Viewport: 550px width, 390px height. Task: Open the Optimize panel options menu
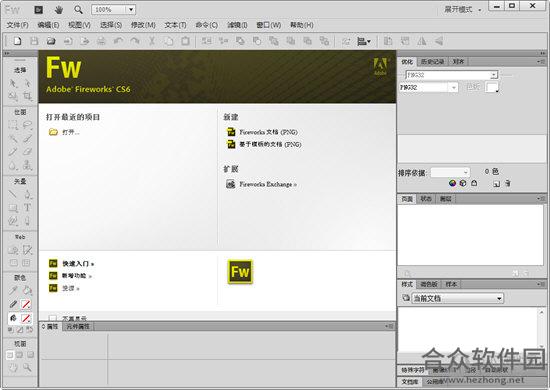pyautogui.click(x=541, y=62)
